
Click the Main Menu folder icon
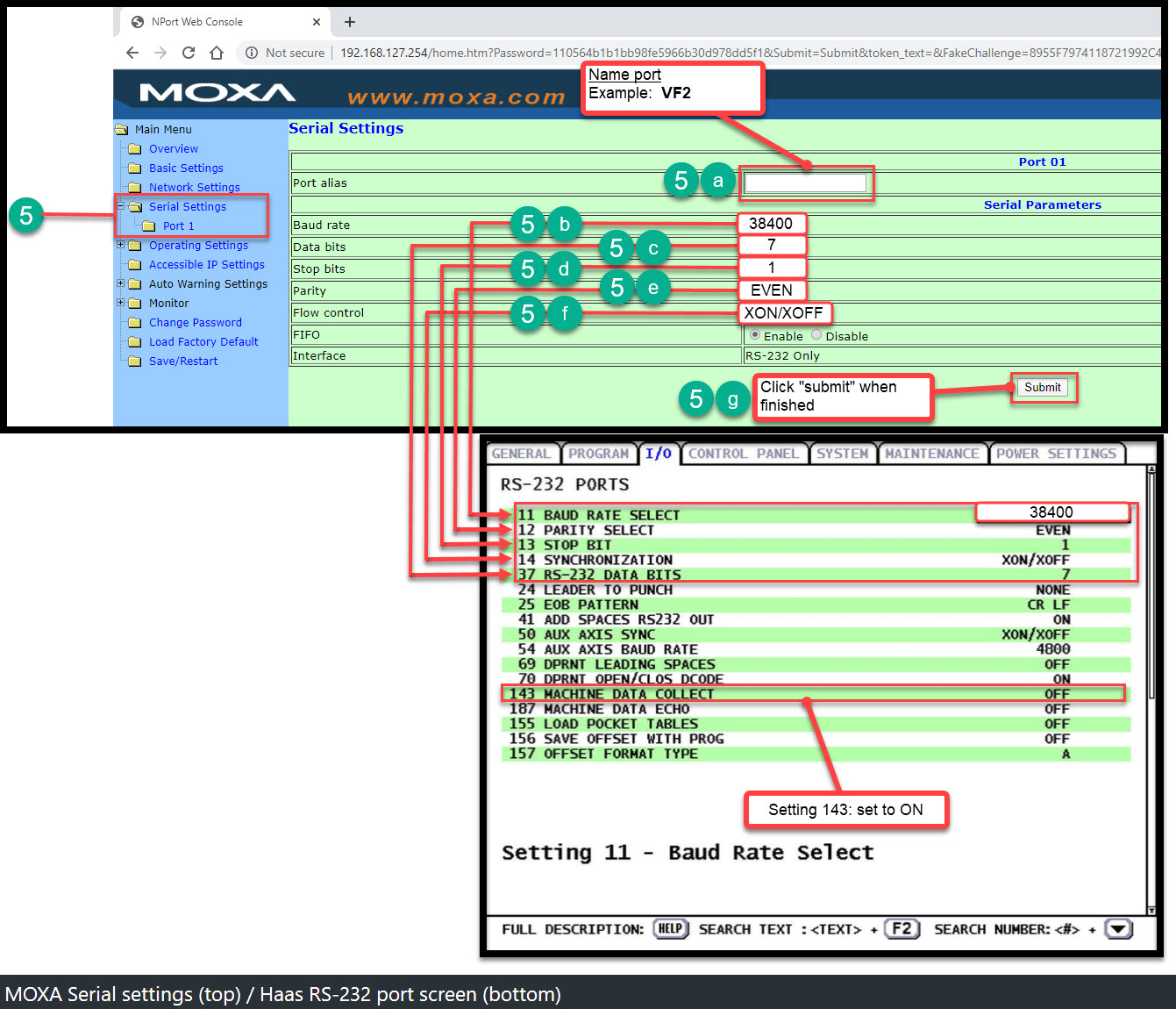121,129
